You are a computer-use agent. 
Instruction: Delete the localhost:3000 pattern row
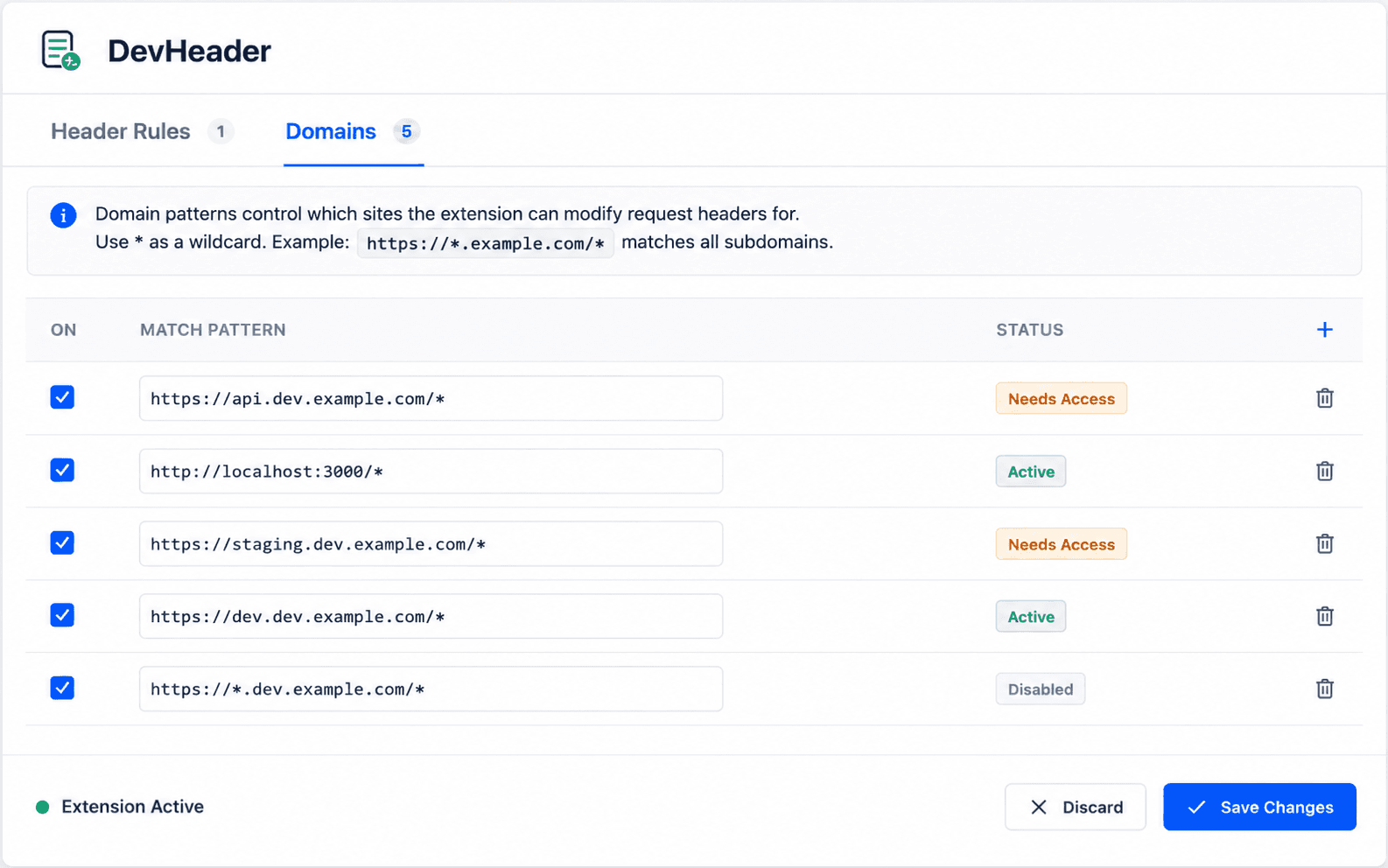tap(1324, 471)
